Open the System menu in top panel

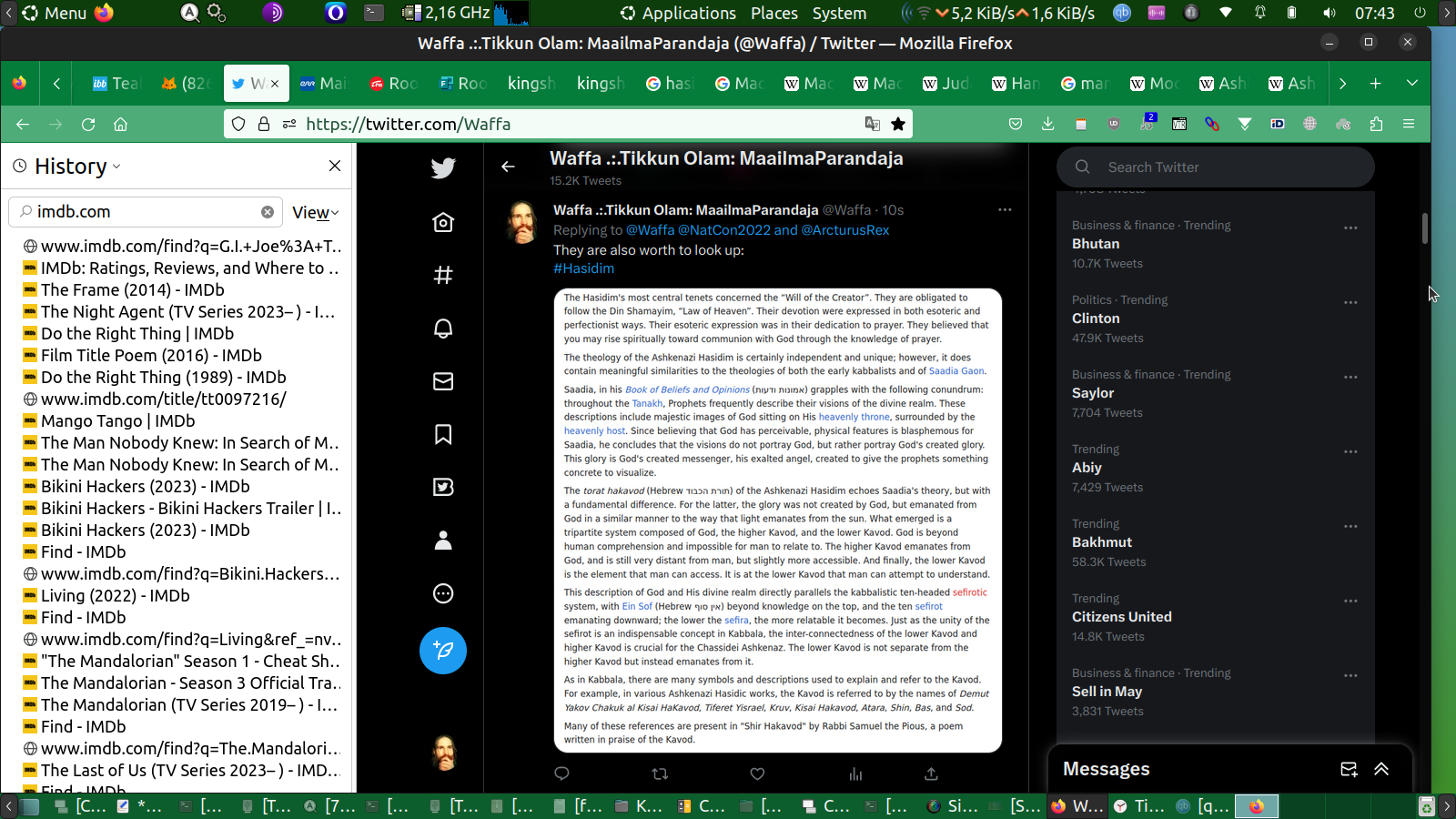(839, 14)
